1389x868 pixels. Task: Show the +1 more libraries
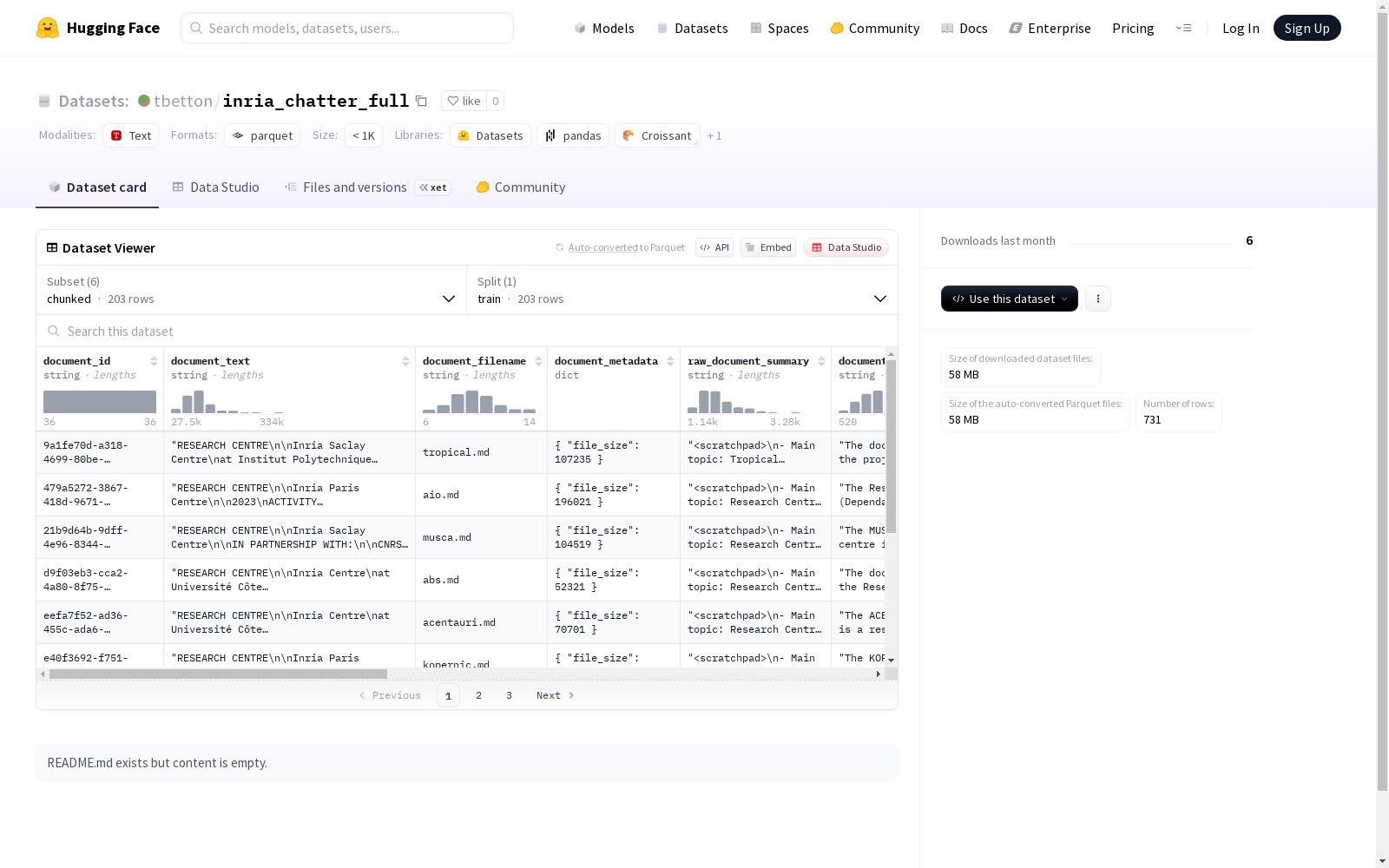tap(714, 135)
